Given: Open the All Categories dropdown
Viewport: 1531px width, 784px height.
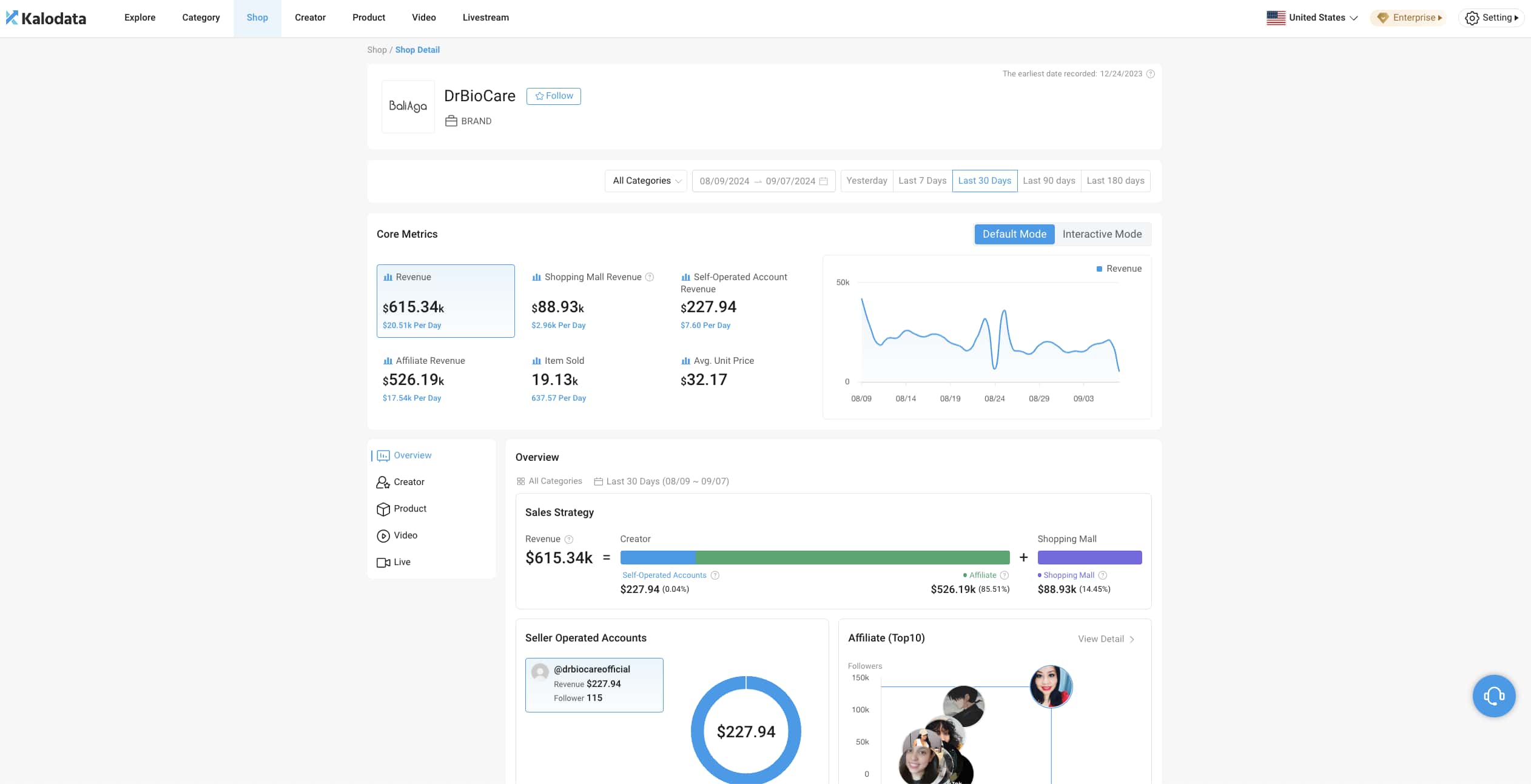Looking at the screenshot, I should point(646,181).
